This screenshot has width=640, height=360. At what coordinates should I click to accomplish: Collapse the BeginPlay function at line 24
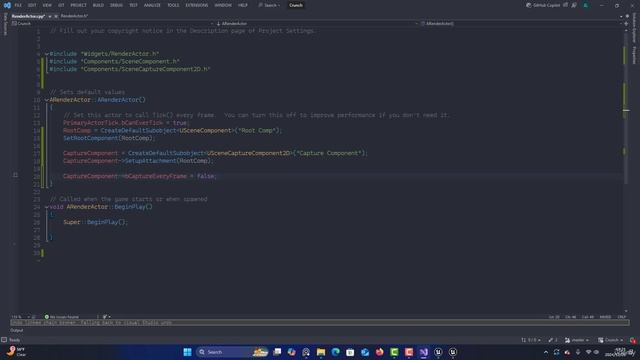tap(47, 207)
